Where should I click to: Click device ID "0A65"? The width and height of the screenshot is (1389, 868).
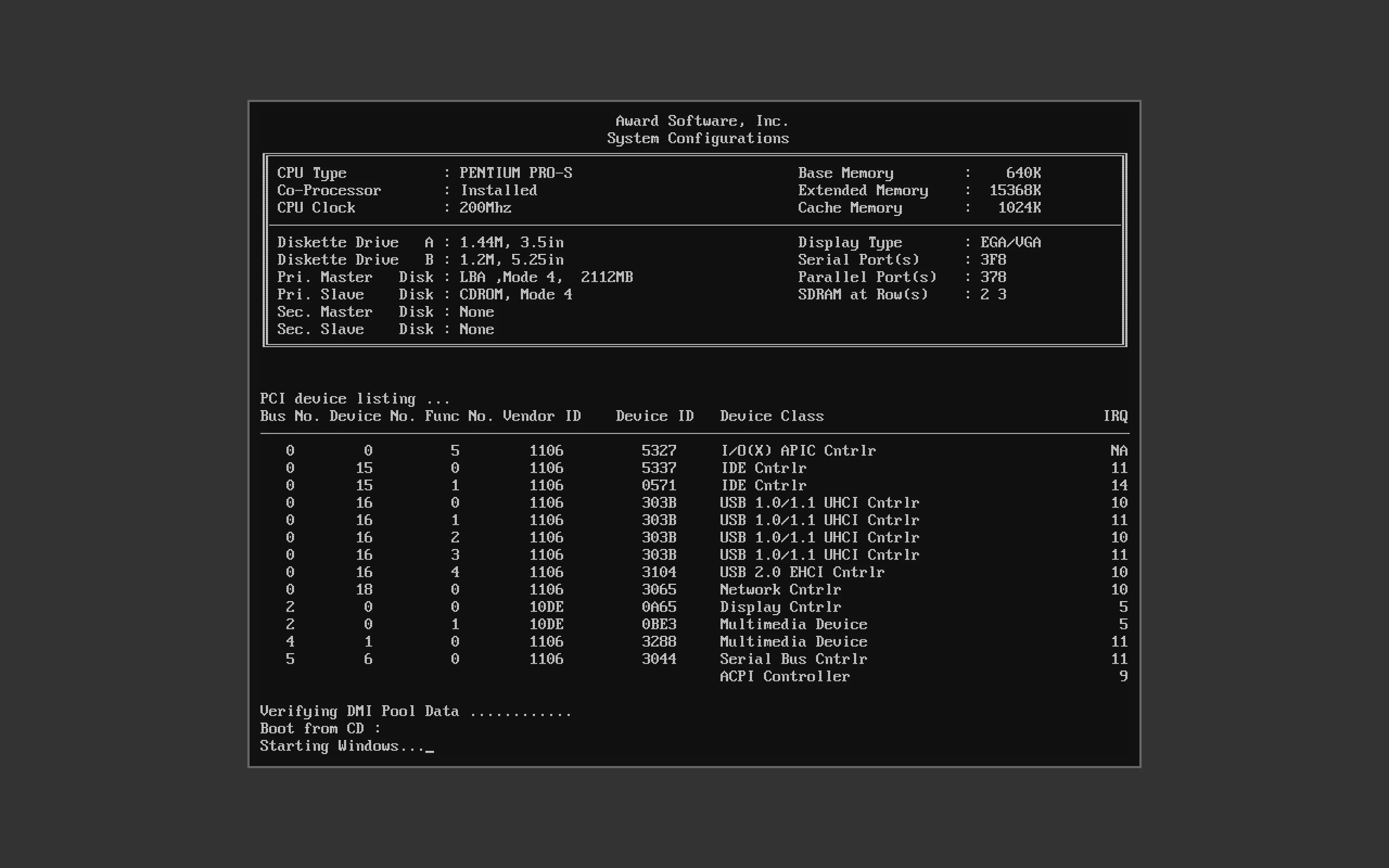pos(659,607)
